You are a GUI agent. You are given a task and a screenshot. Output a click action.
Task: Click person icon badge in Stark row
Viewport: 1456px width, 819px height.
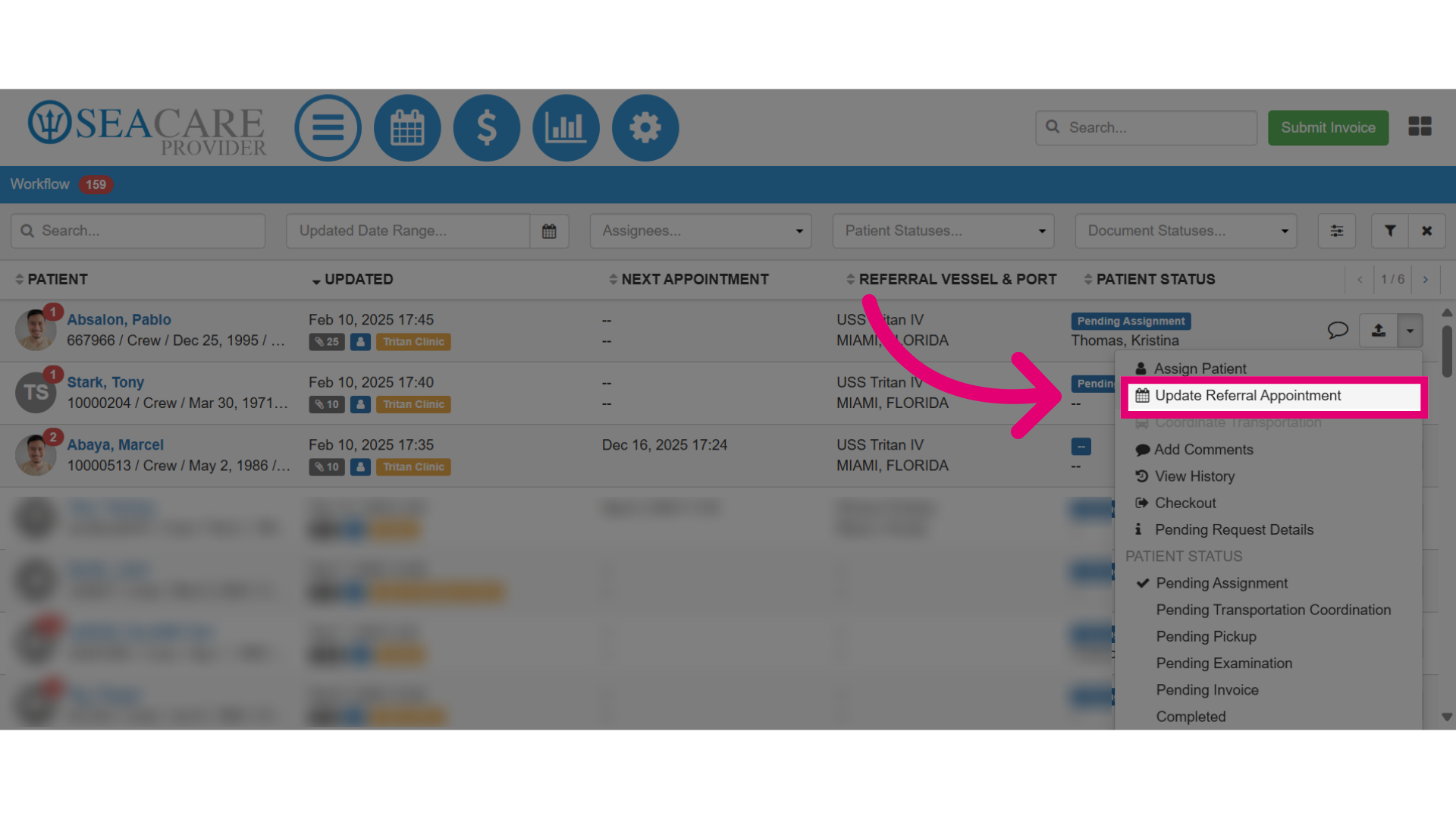click(x=361, y=404)
